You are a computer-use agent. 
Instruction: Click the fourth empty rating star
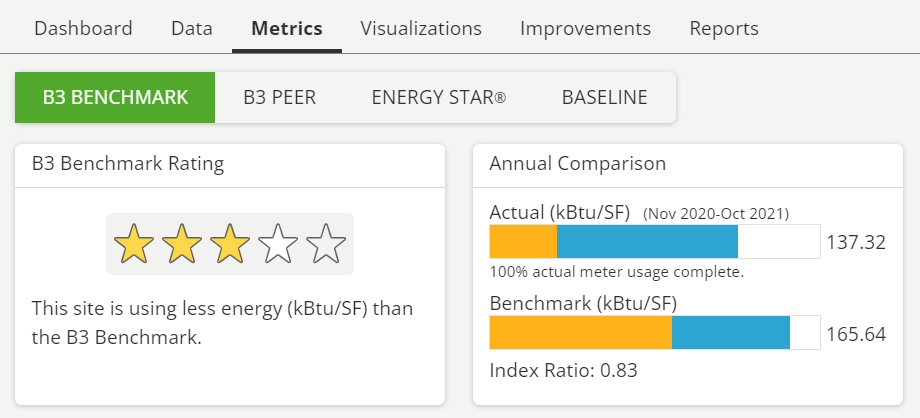(x=278, y=244)
